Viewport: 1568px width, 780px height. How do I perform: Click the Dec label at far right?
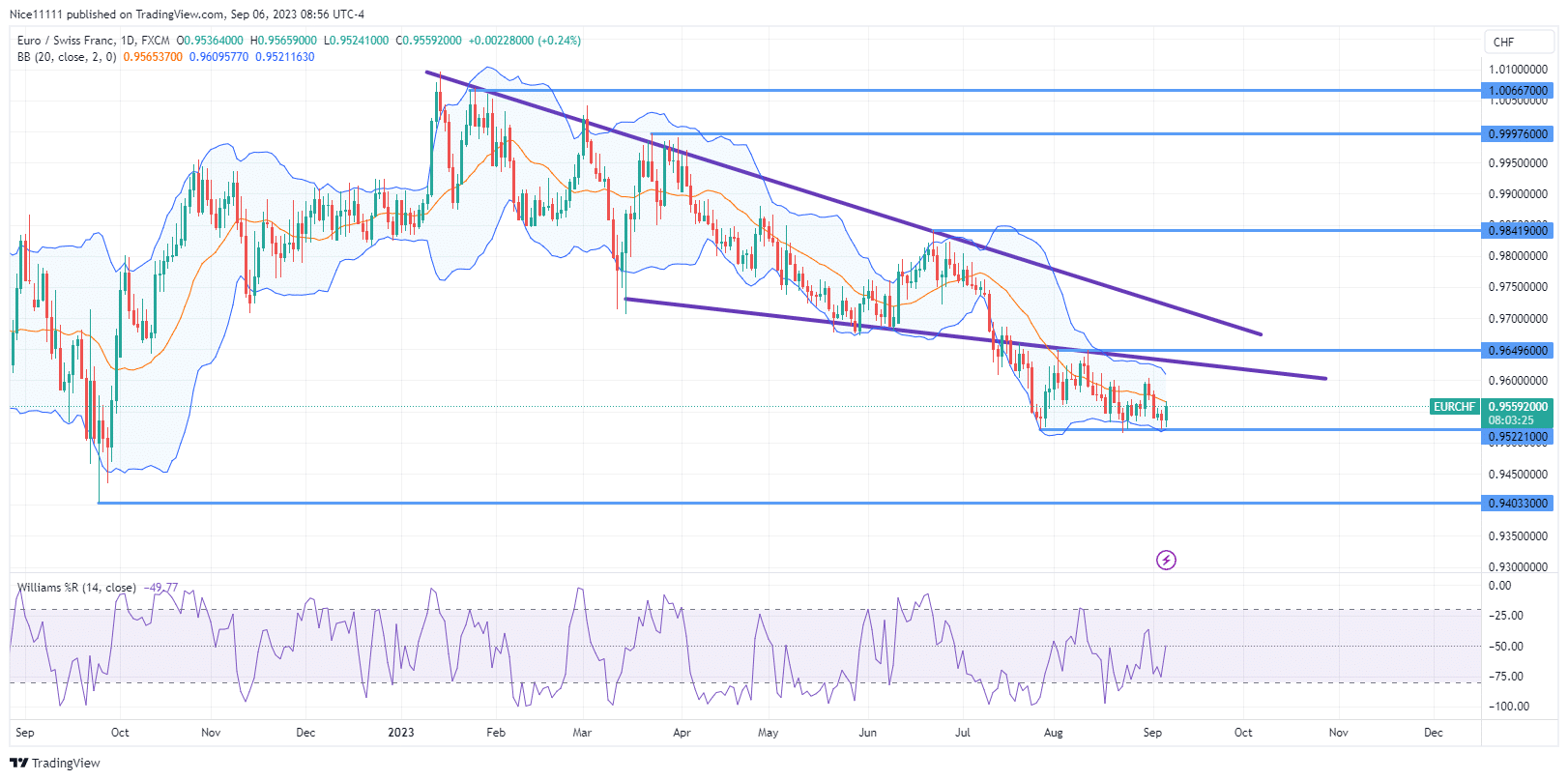1433,733
